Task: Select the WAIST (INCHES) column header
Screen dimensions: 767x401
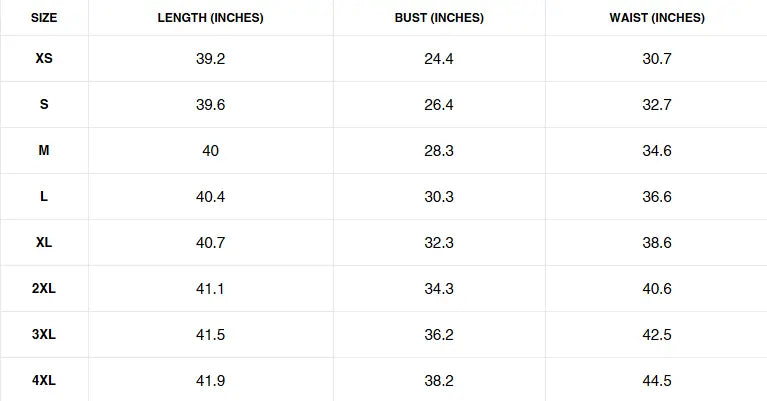Action: pyautogui.click(x=657, y=18)
